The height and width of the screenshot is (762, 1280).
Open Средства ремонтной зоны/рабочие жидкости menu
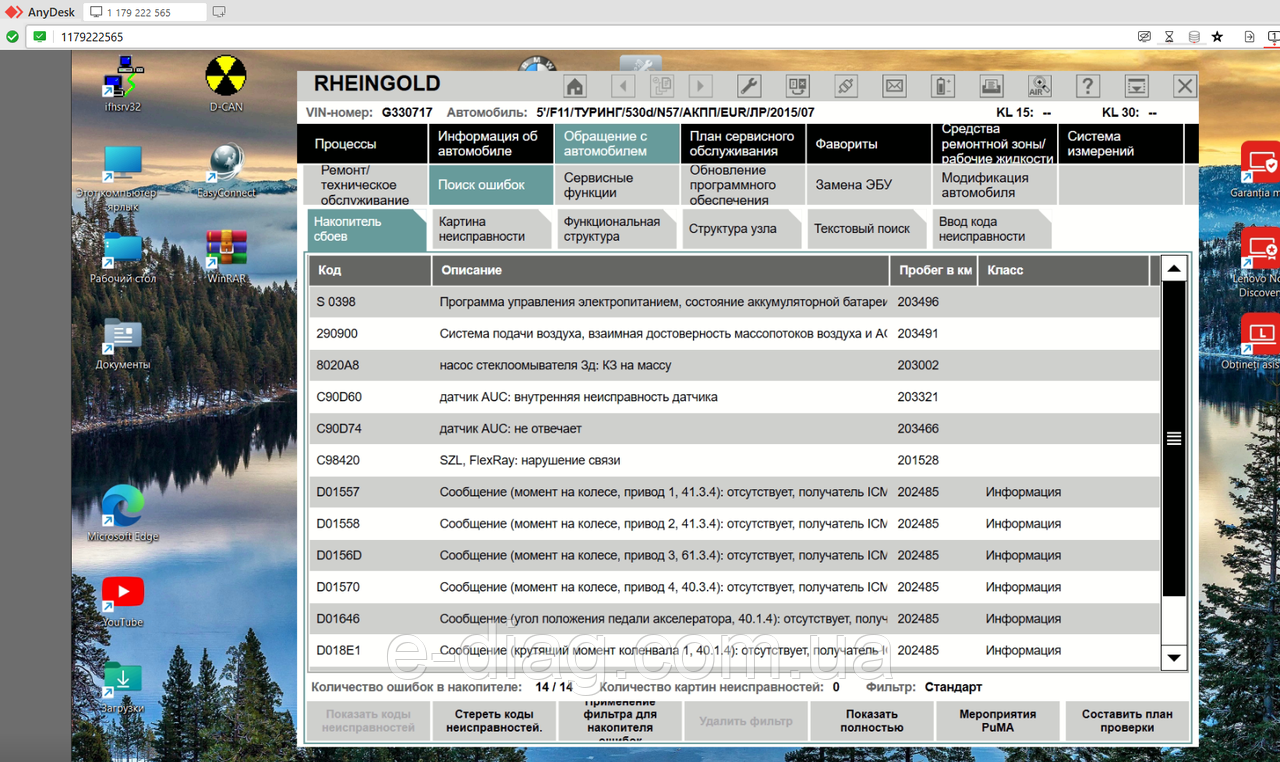[995, 144]
